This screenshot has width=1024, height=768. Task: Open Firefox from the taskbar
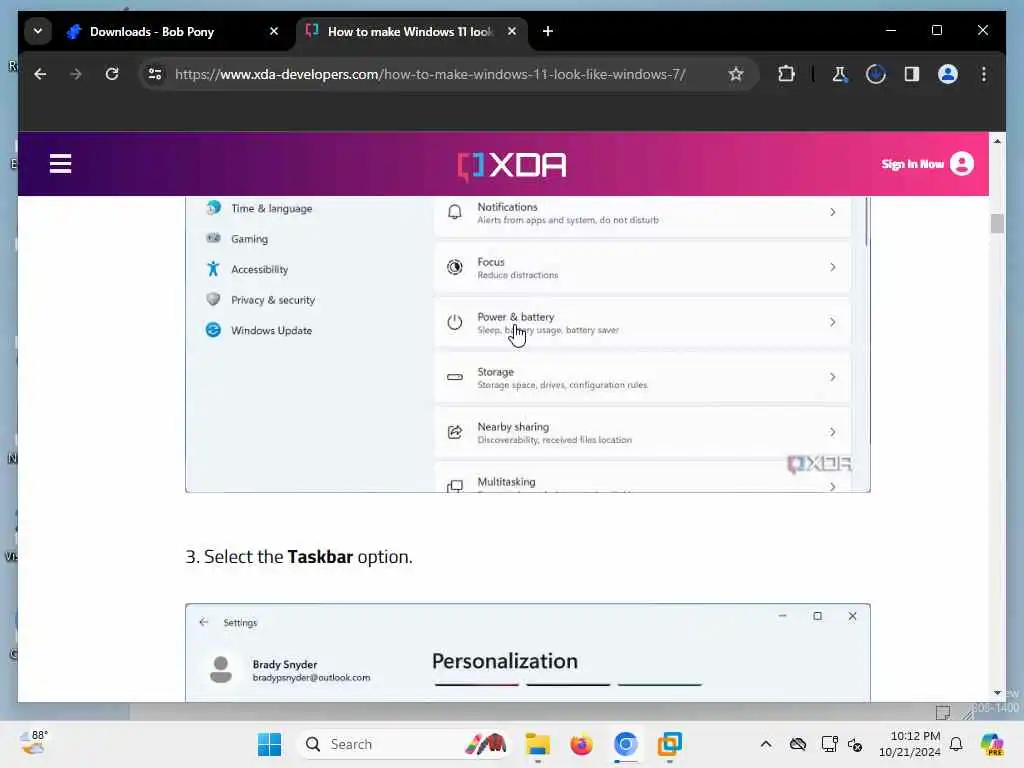pyautogui.click(x=581, y=744)
